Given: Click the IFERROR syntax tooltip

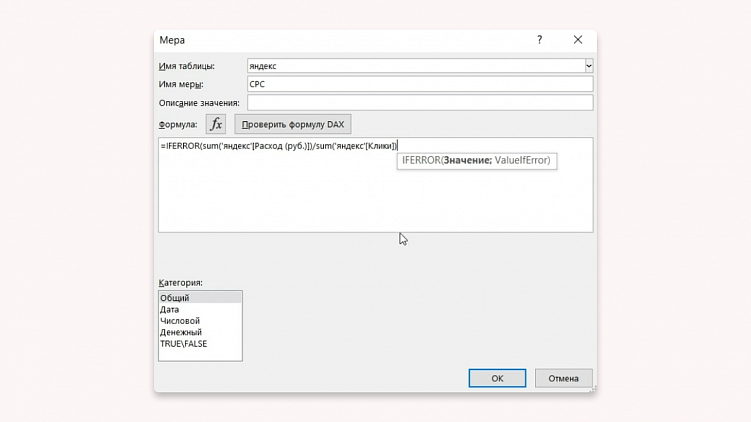Looking at the screenshot, I should pyautogui.click(x=477, y=160).
